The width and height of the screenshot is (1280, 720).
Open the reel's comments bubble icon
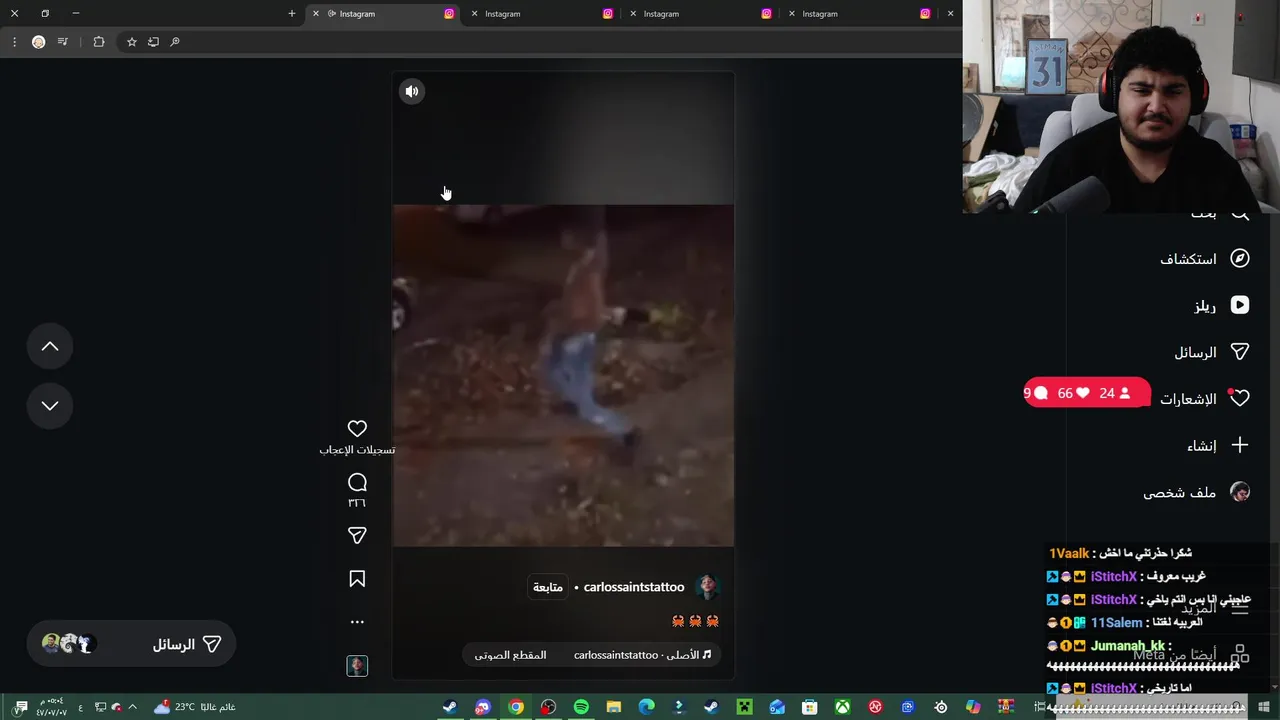[357, 482]
